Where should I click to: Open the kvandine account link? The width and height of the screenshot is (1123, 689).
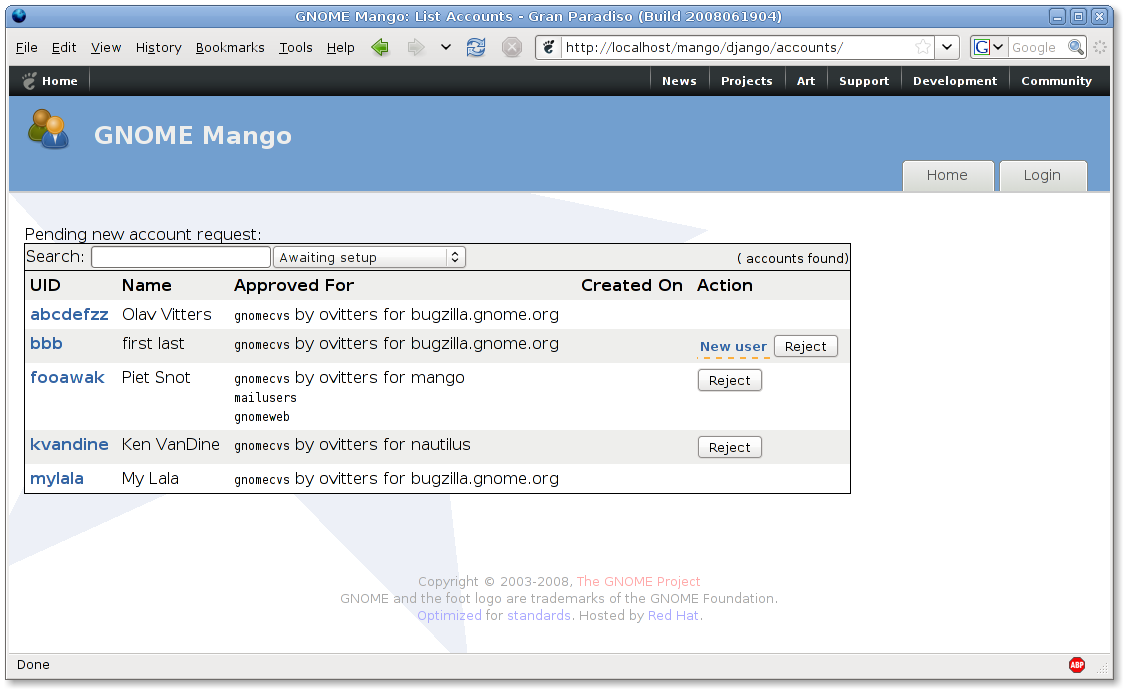click(x=69, y=445)
